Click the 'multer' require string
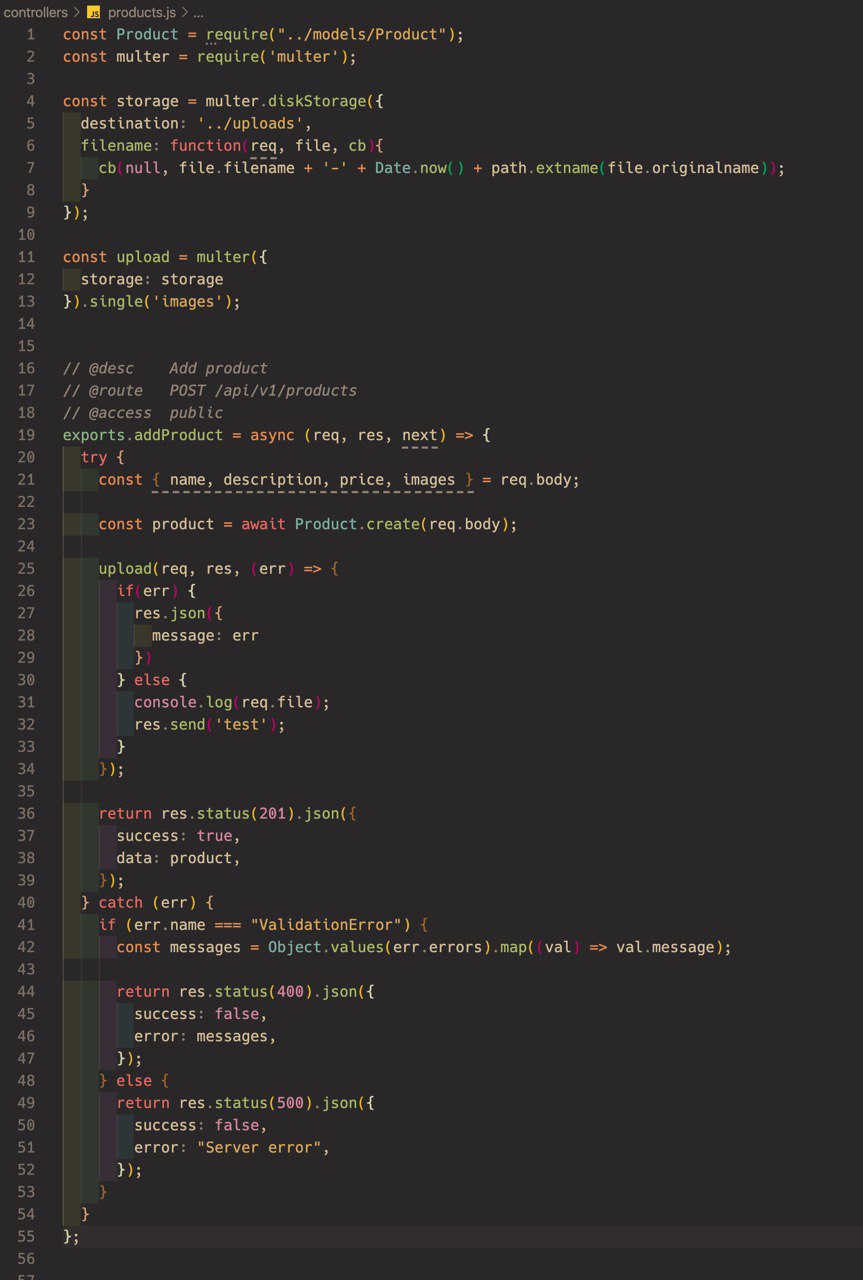Image resolution: width=863 pixels, height=1280 pixels. click(305, 56)
